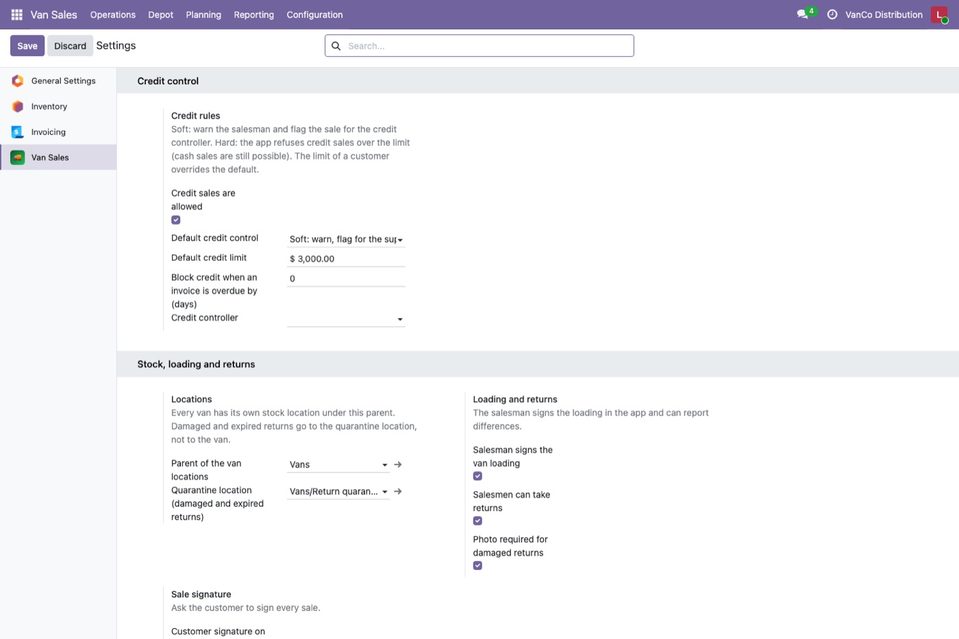Open the conversations chat icon

(802, 14)
